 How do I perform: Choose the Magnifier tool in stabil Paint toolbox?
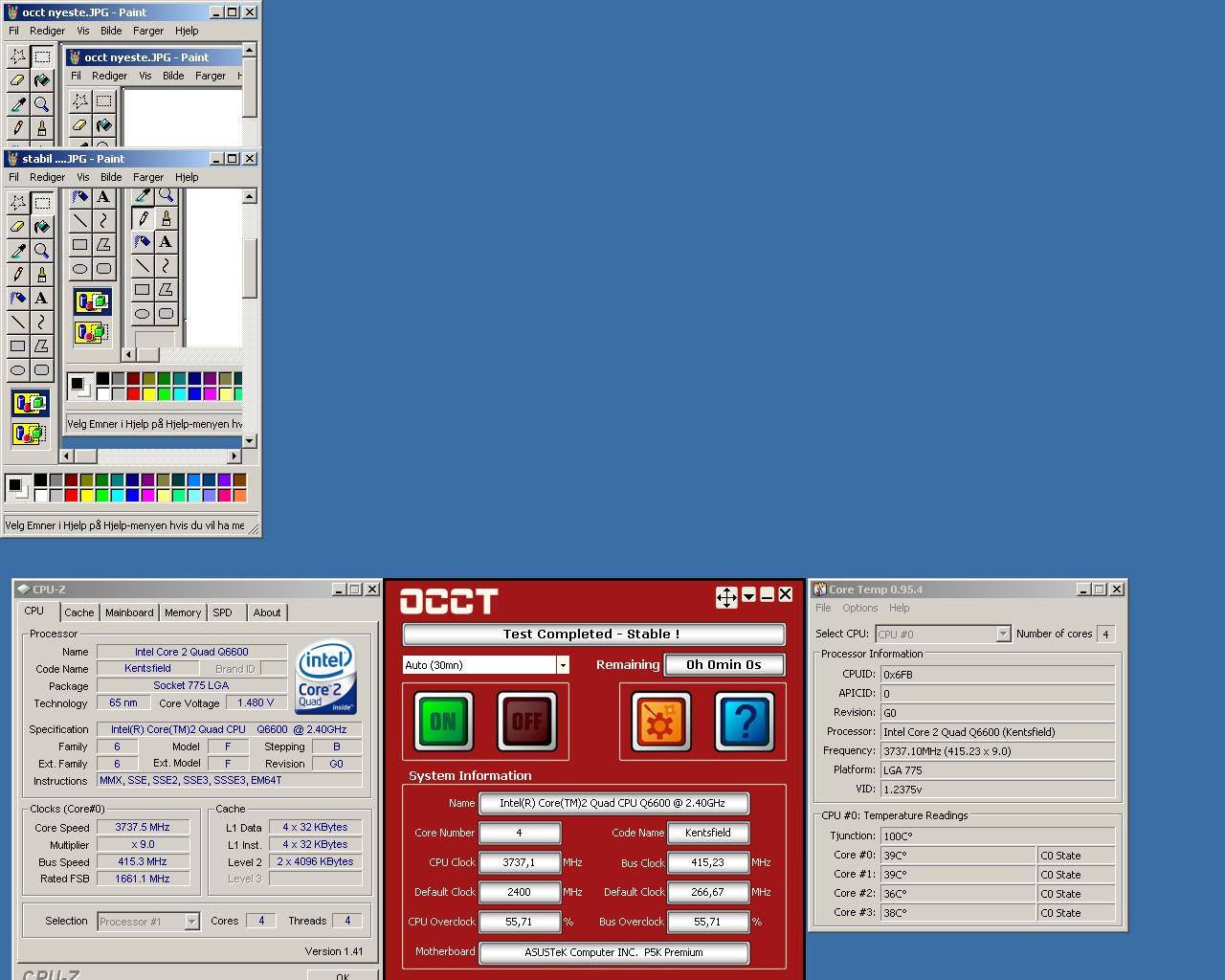click(x=41, y=250)
